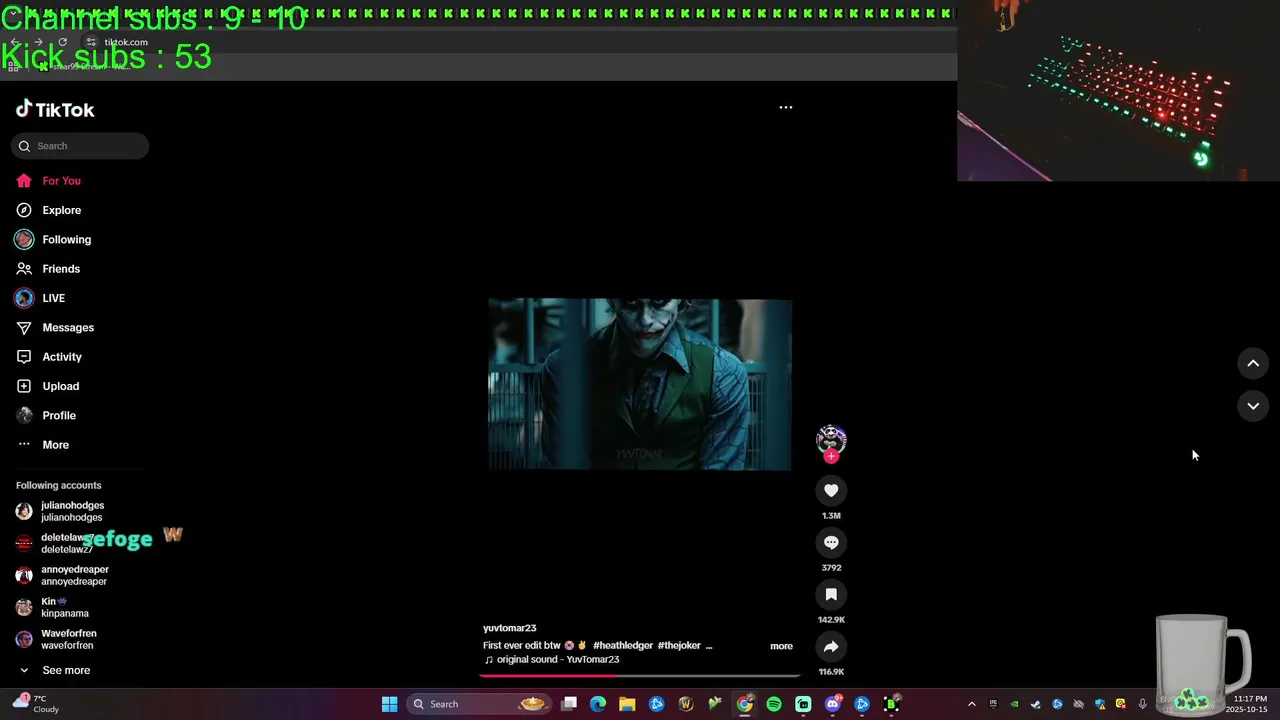Go to previous video with up chevron

pos(1253,364)
